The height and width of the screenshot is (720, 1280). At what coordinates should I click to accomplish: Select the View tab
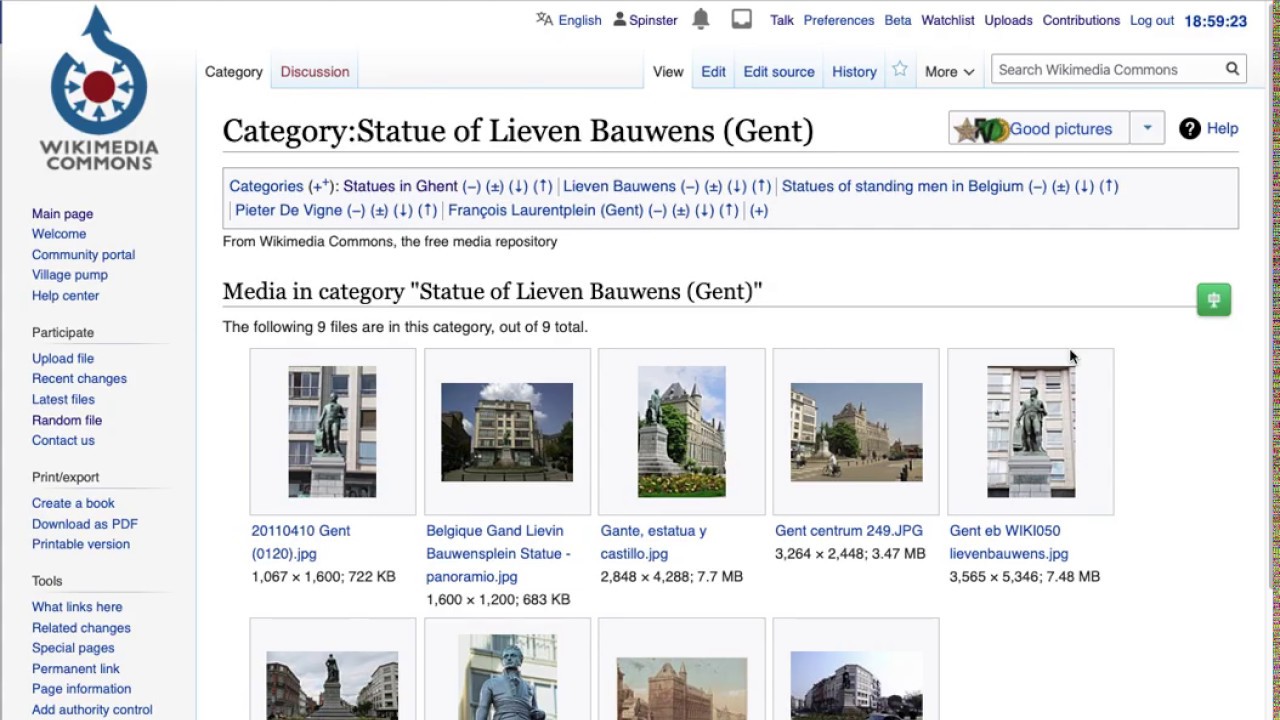coord(668,71)
